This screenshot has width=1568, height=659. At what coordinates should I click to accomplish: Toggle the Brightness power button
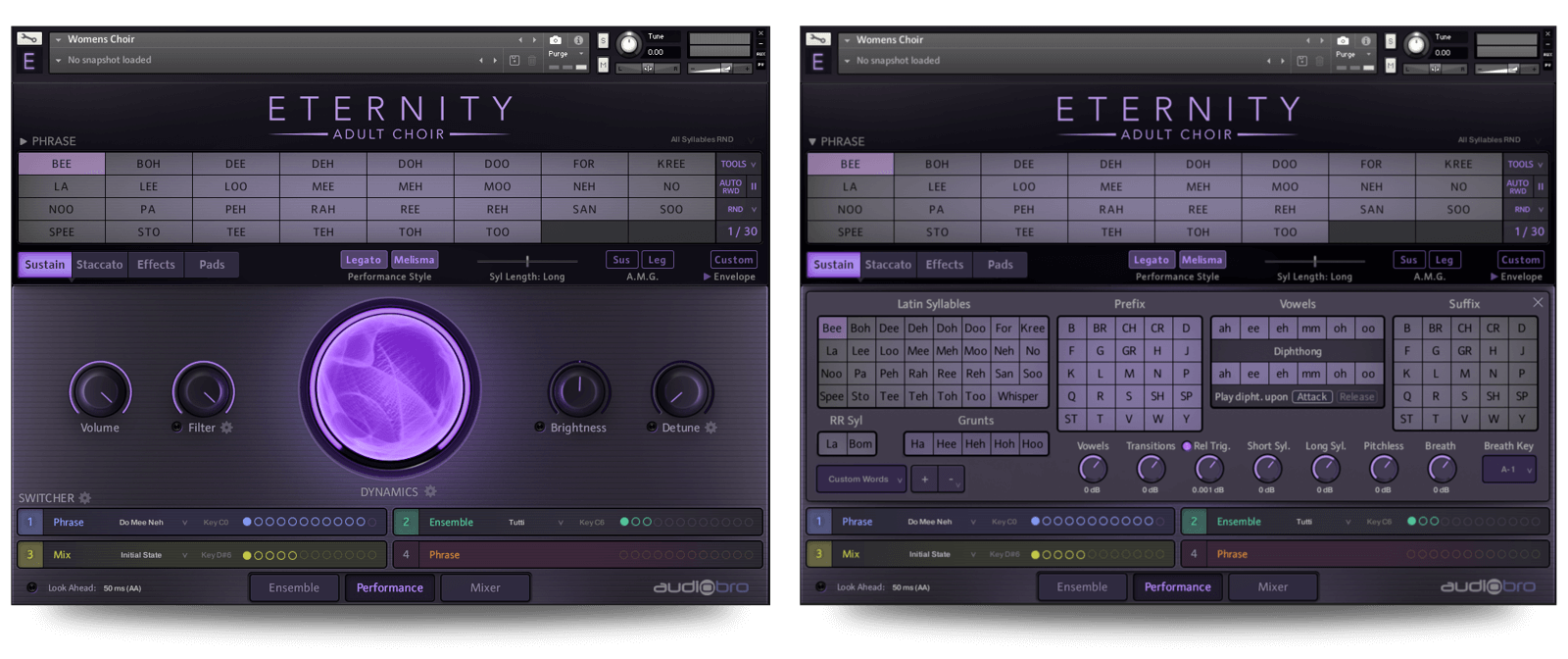point(540,427)
